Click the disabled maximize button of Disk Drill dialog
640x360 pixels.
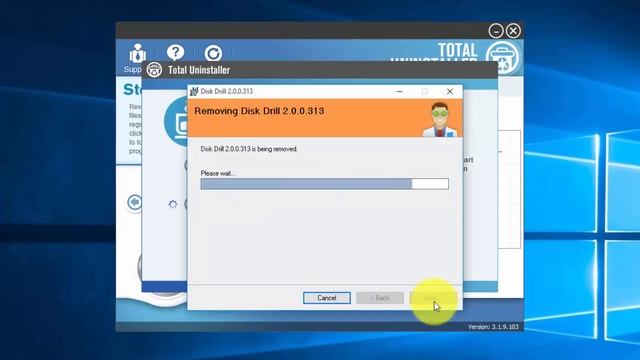424,91
